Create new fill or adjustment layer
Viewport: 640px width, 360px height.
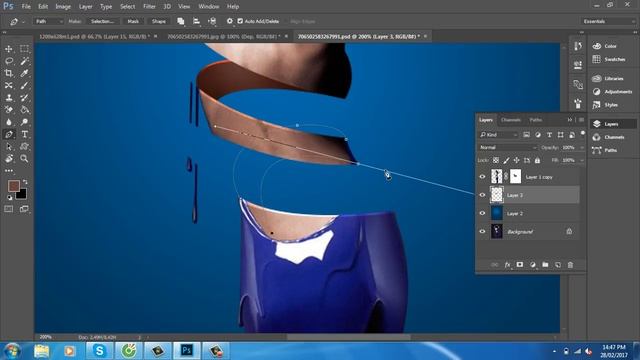pos(532,265)
